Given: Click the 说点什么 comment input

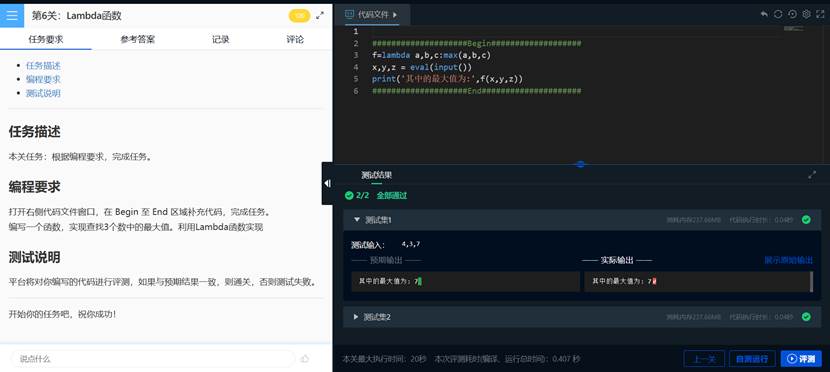Looking at the screenshot, I should [x=152, y=359].
